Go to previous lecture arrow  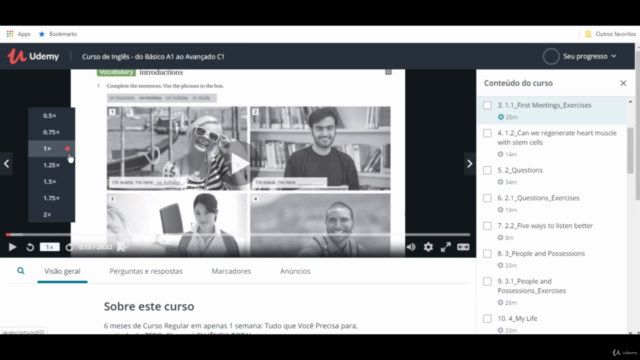(x=6, y=164)
